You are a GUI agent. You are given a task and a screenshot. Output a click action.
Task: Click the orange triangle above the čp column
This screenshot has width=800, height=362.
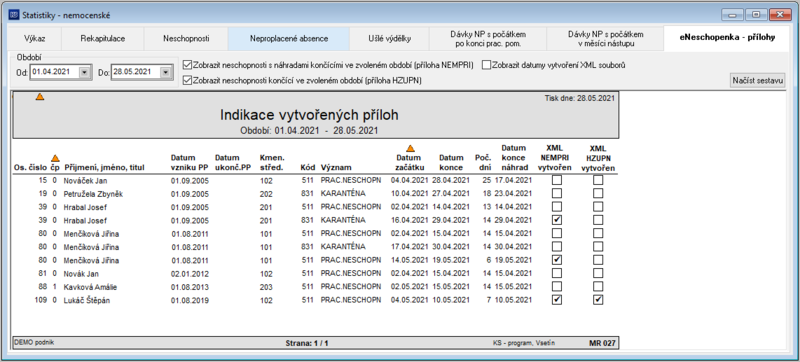(x=56, y=158)
